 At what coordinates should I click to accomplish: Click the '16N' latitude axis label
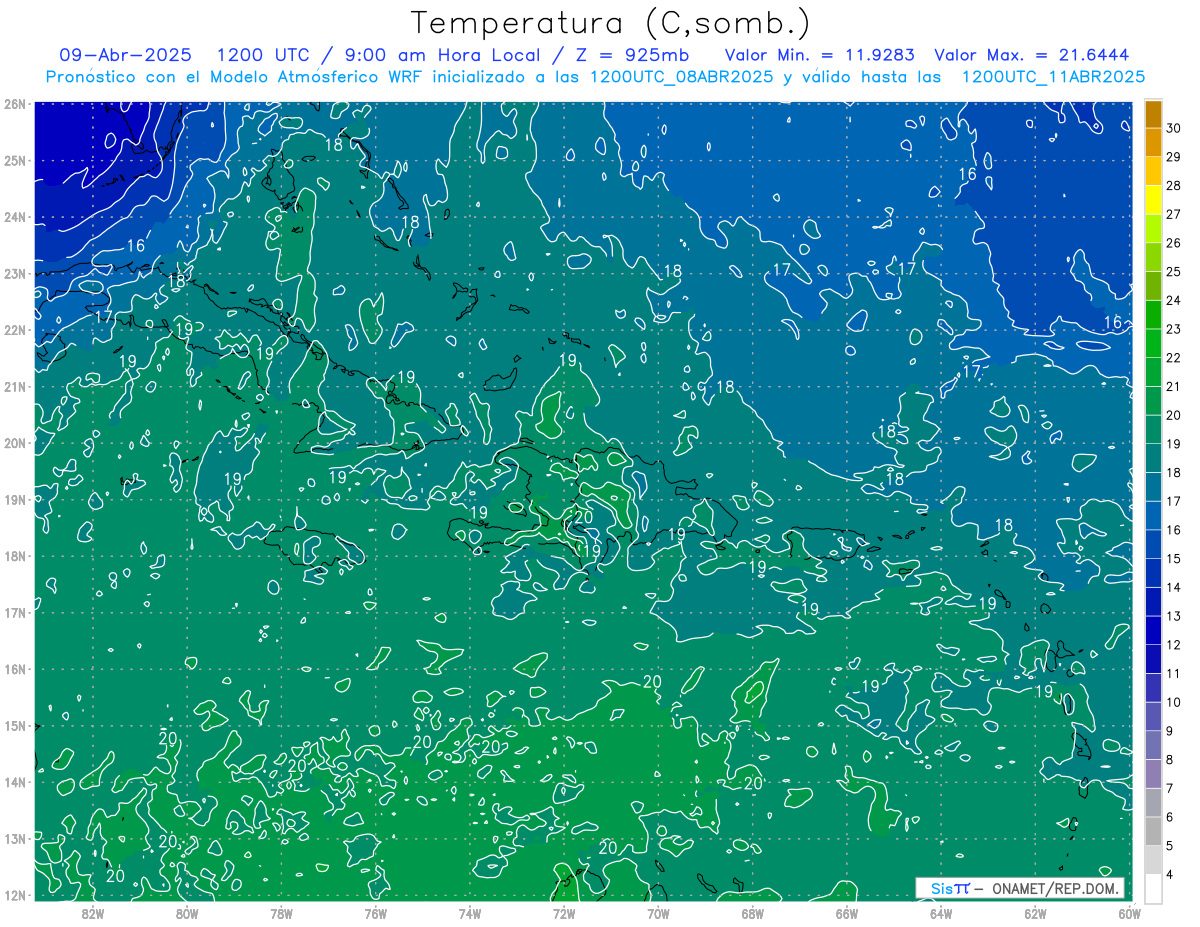15,669
